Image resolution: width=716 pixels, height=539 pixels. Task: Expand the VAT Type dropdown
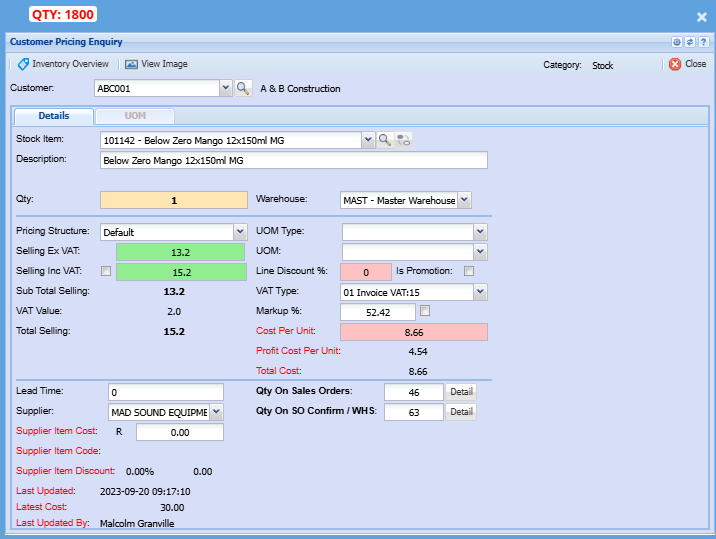click(480, 292)
